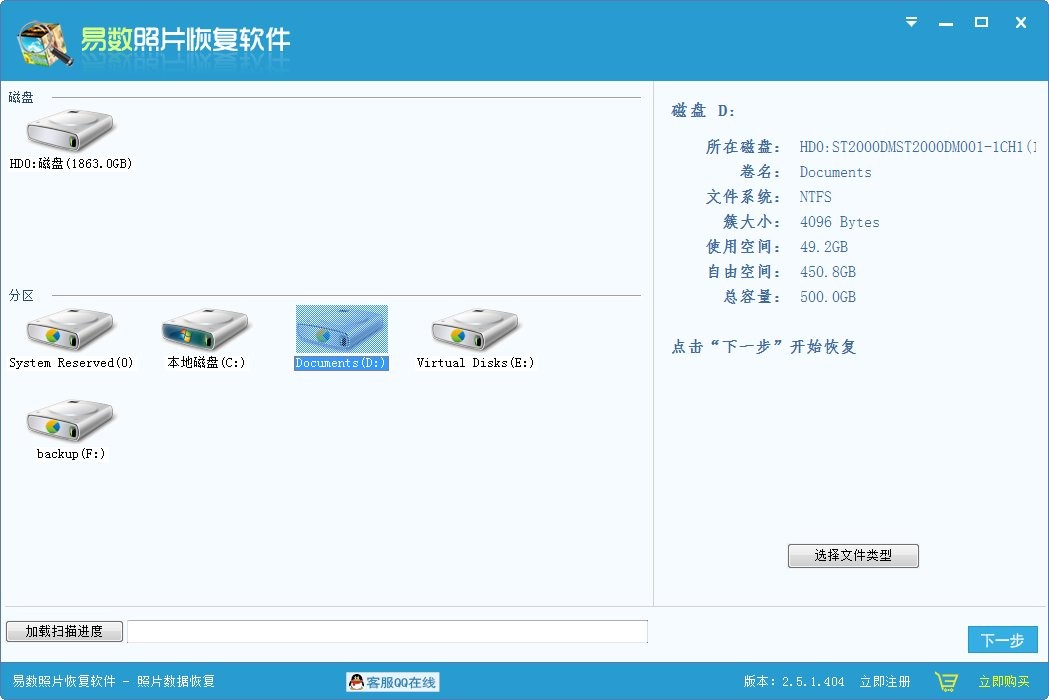
Task: Click the 下一步 button to continue
Action: pos(1002,639)
